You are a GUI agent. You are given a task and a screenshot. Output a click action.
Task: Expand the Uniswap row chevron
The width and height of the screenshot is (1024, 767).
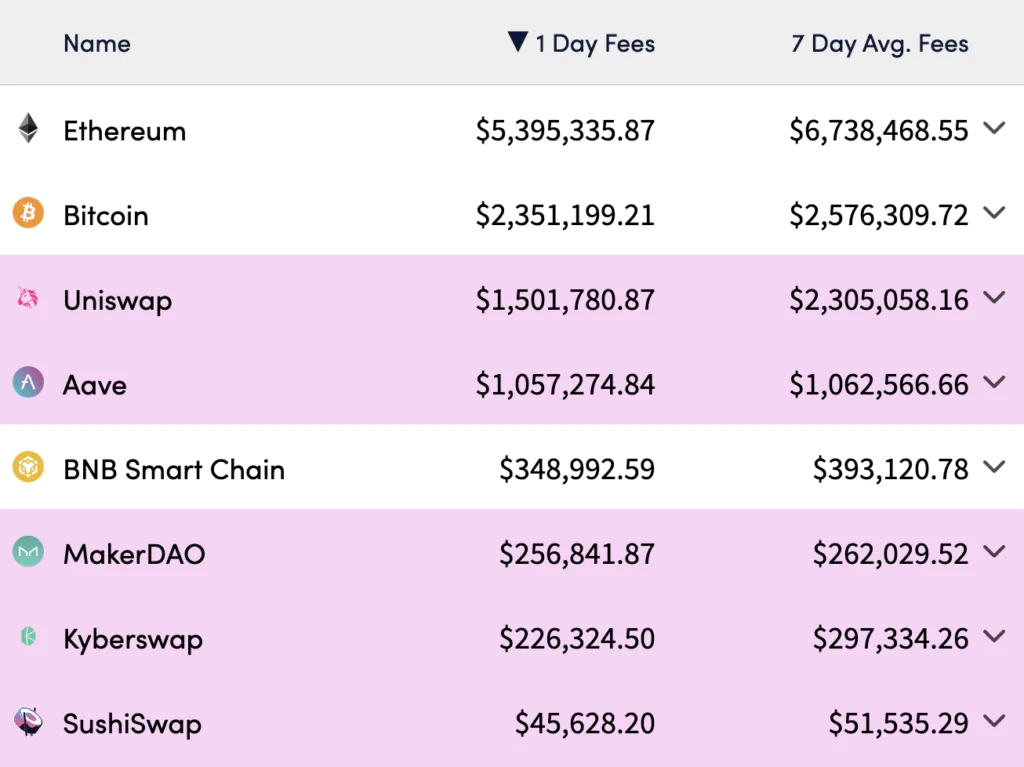click(x=993, y=298)
